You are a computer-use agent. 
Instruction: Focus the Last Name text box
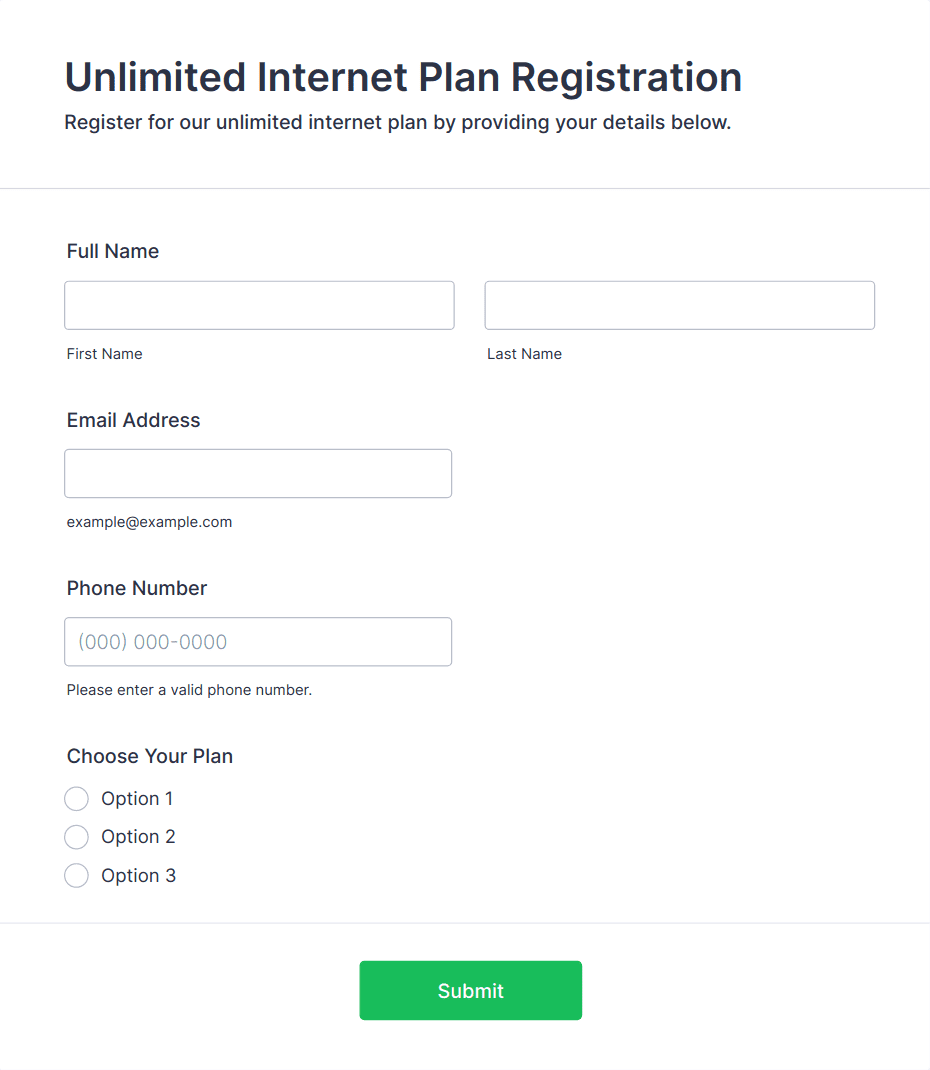679,305
